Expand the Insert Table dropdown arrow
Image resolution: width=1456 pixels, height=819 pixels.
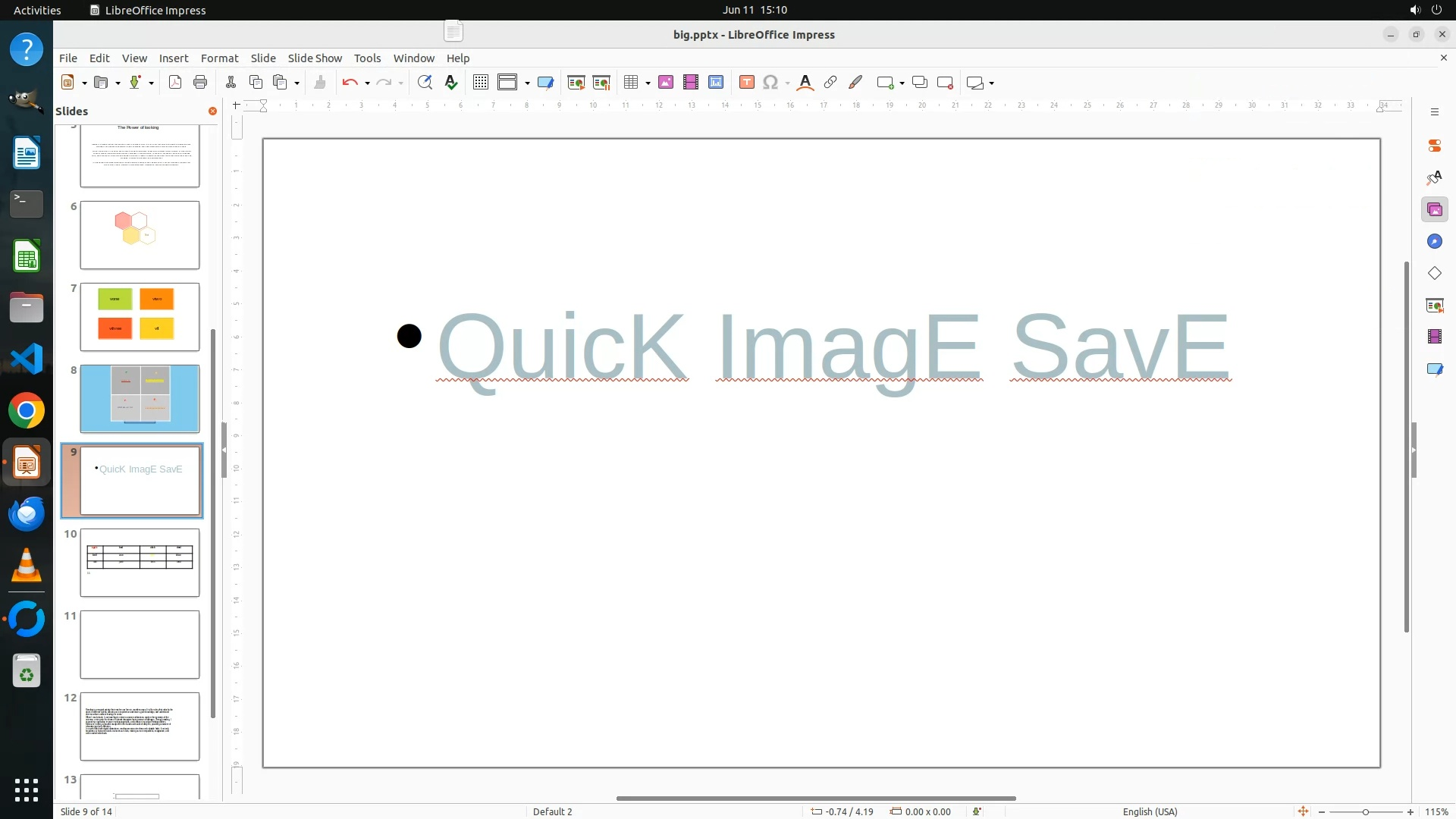(648, 83)
